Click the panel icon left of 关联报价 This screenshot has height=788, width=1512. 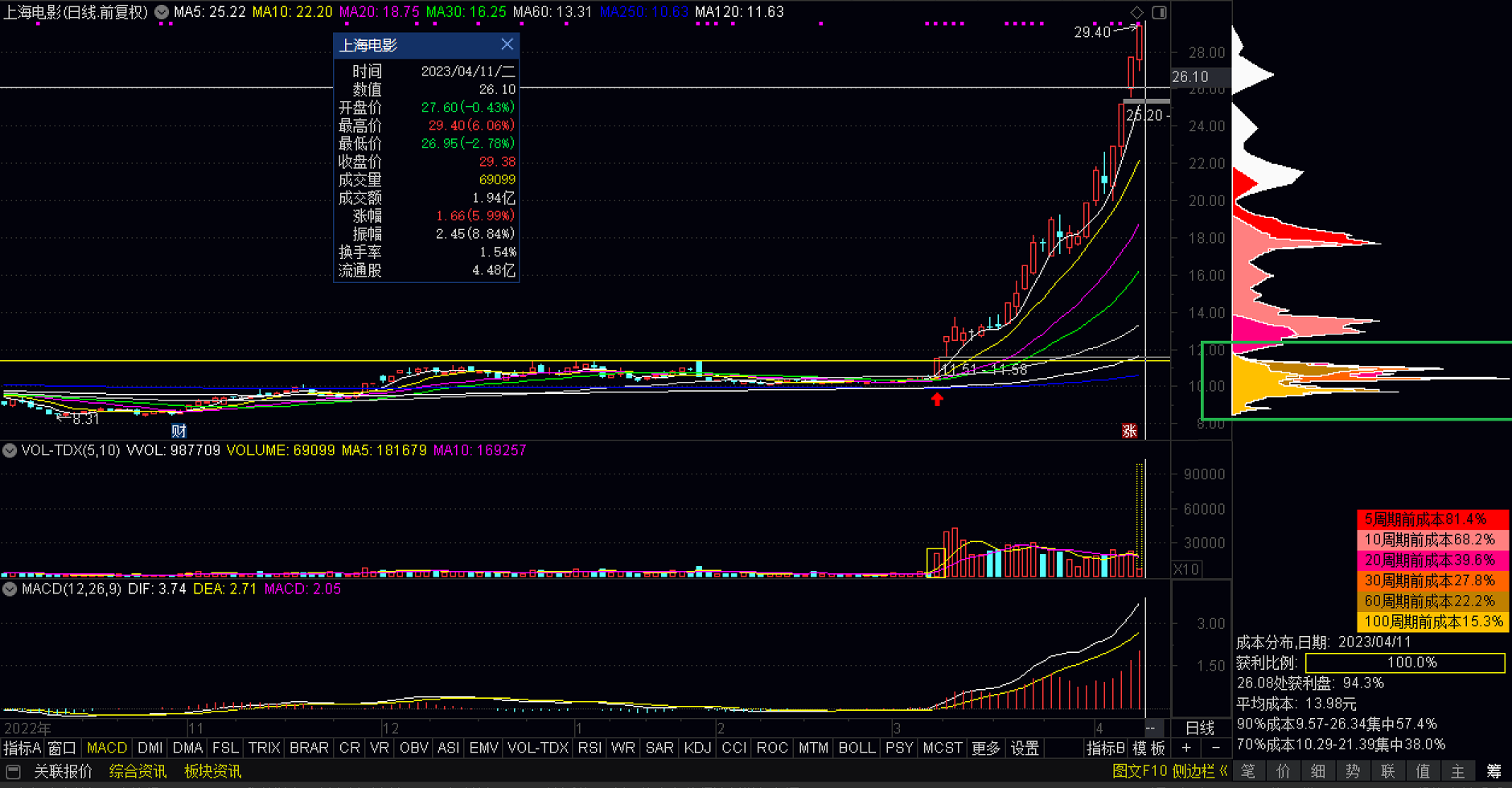tap(12, 771)
